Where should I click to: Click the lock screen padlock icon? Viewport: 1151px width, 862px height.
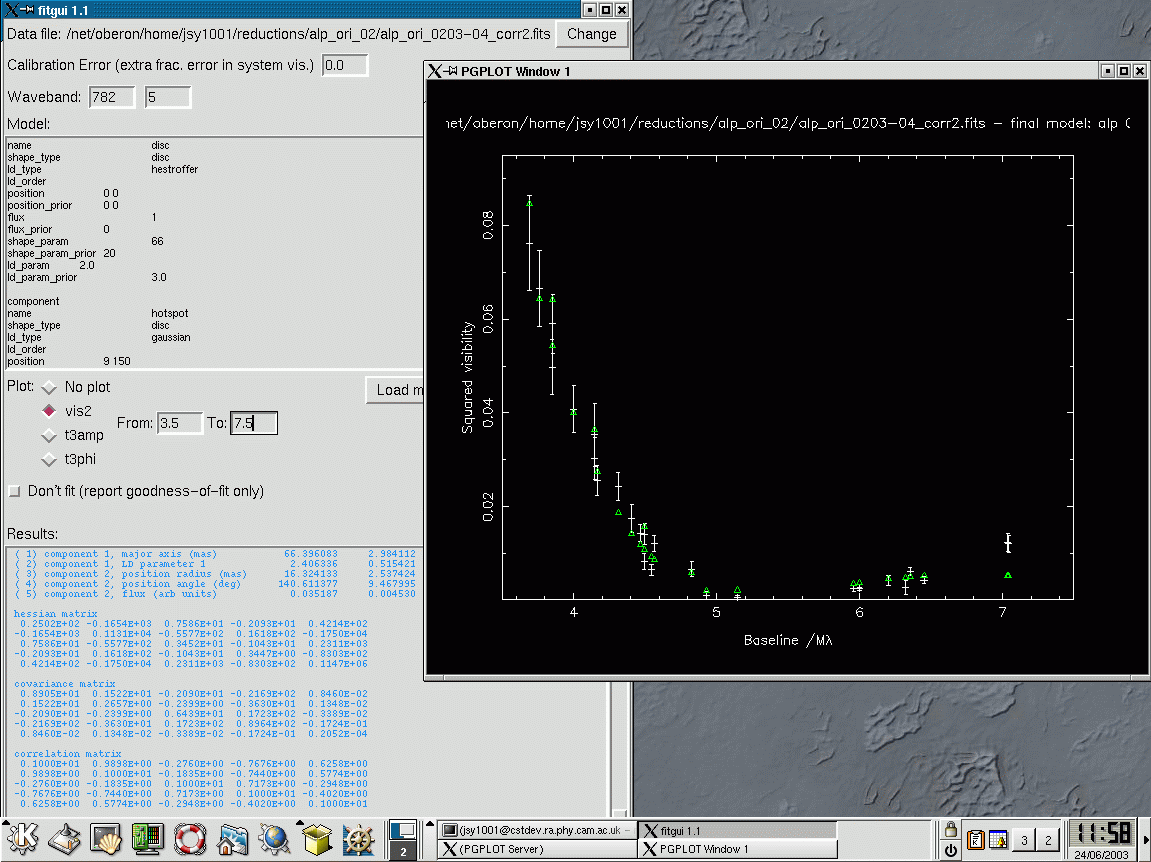pyautogui.click(x=950, y=830)
